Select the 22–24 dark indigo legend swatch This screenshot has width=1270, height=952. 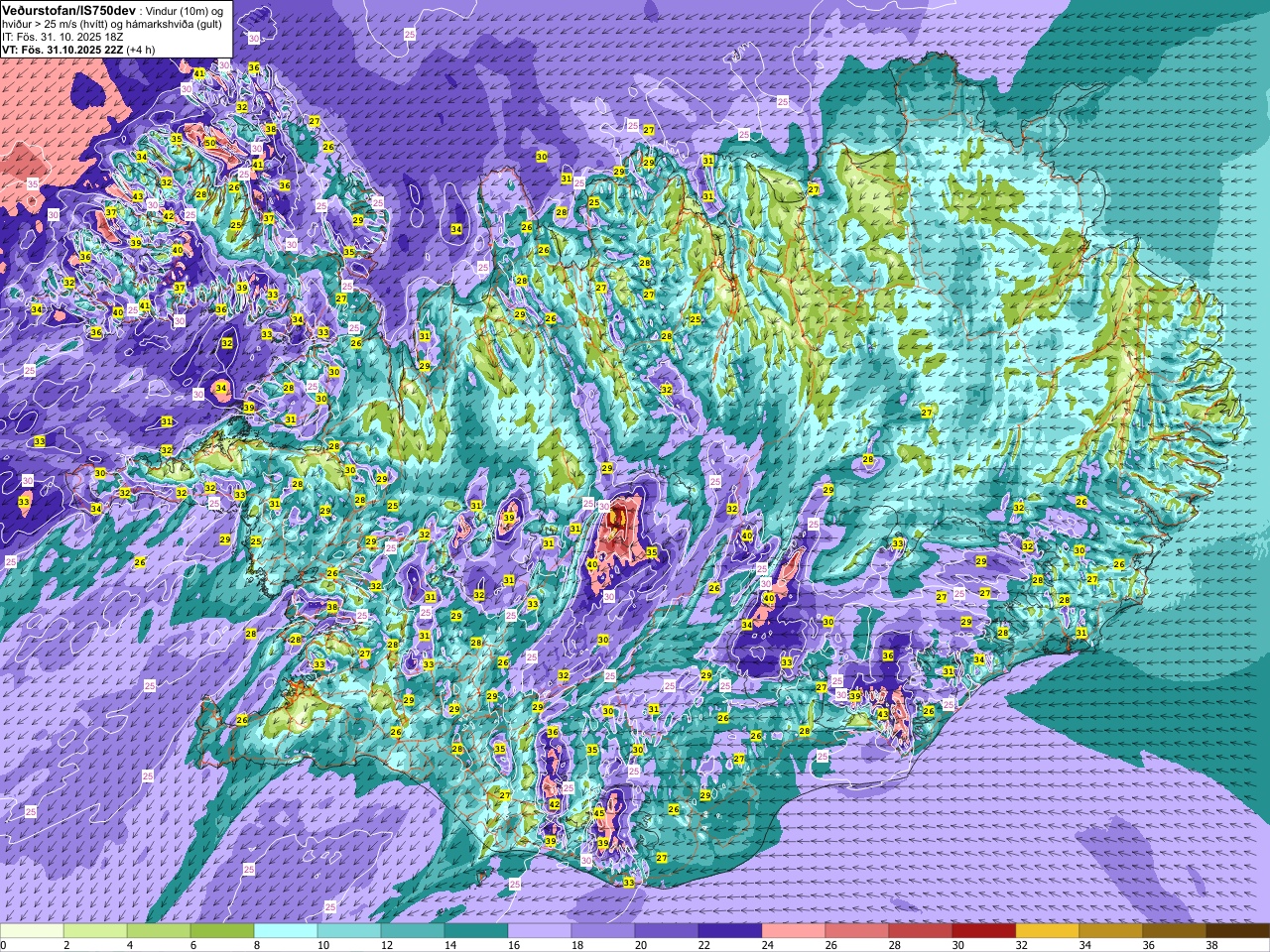pos(730,931)
